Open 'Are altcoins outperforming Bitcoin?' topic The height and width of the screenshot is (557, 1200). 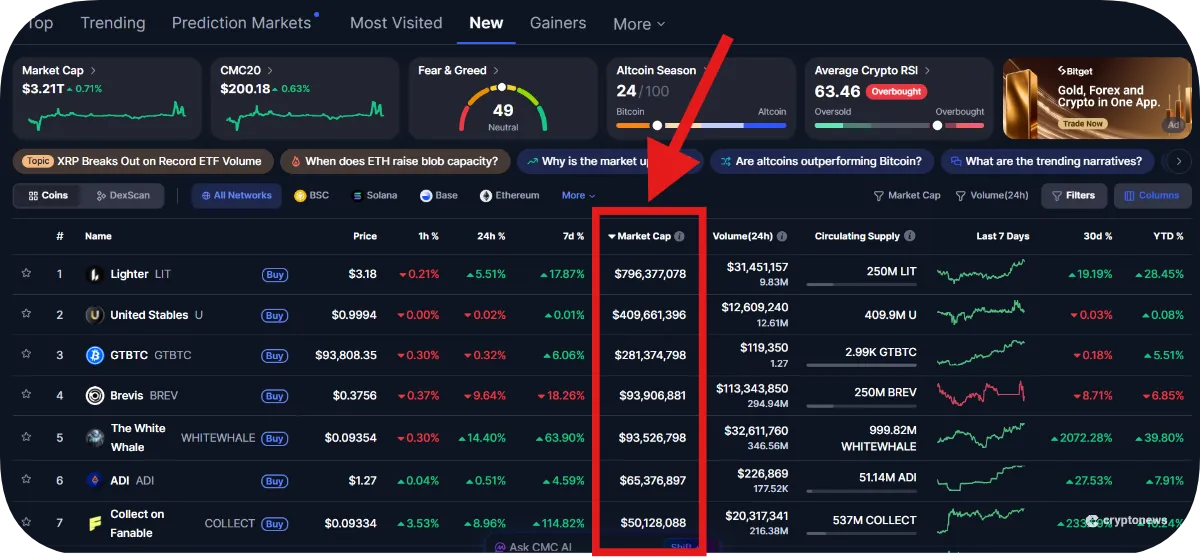[822, 161]
